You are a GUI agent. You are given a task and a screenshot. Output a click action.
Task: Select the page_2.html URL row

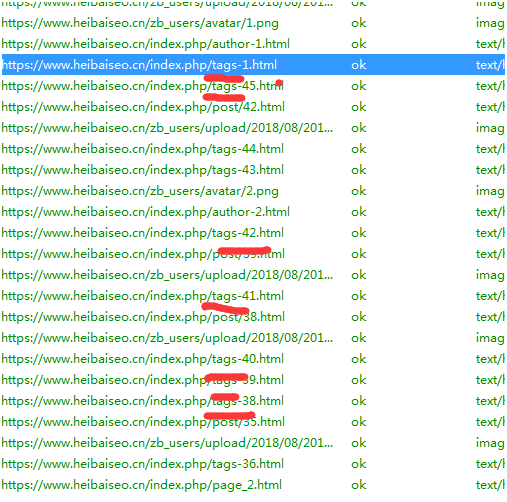253,485
